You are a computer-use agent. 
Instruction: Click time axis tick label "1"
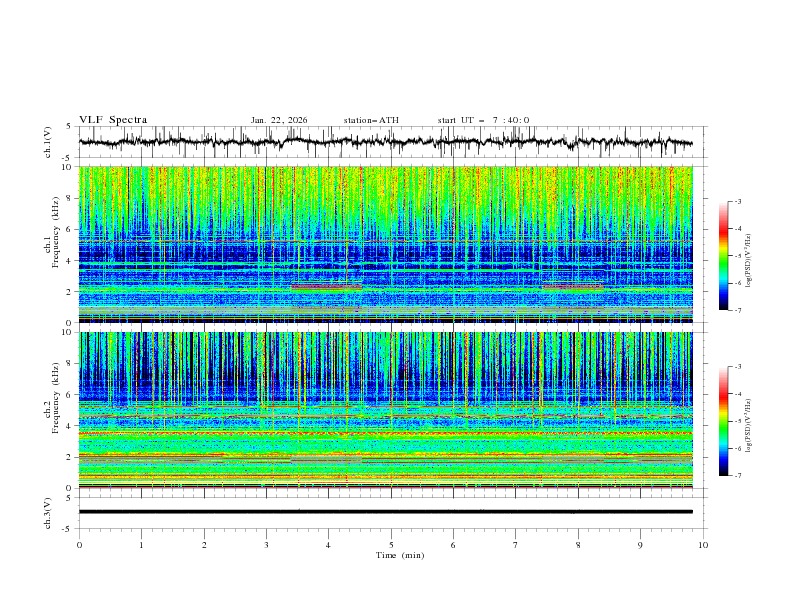pos(141,545)
